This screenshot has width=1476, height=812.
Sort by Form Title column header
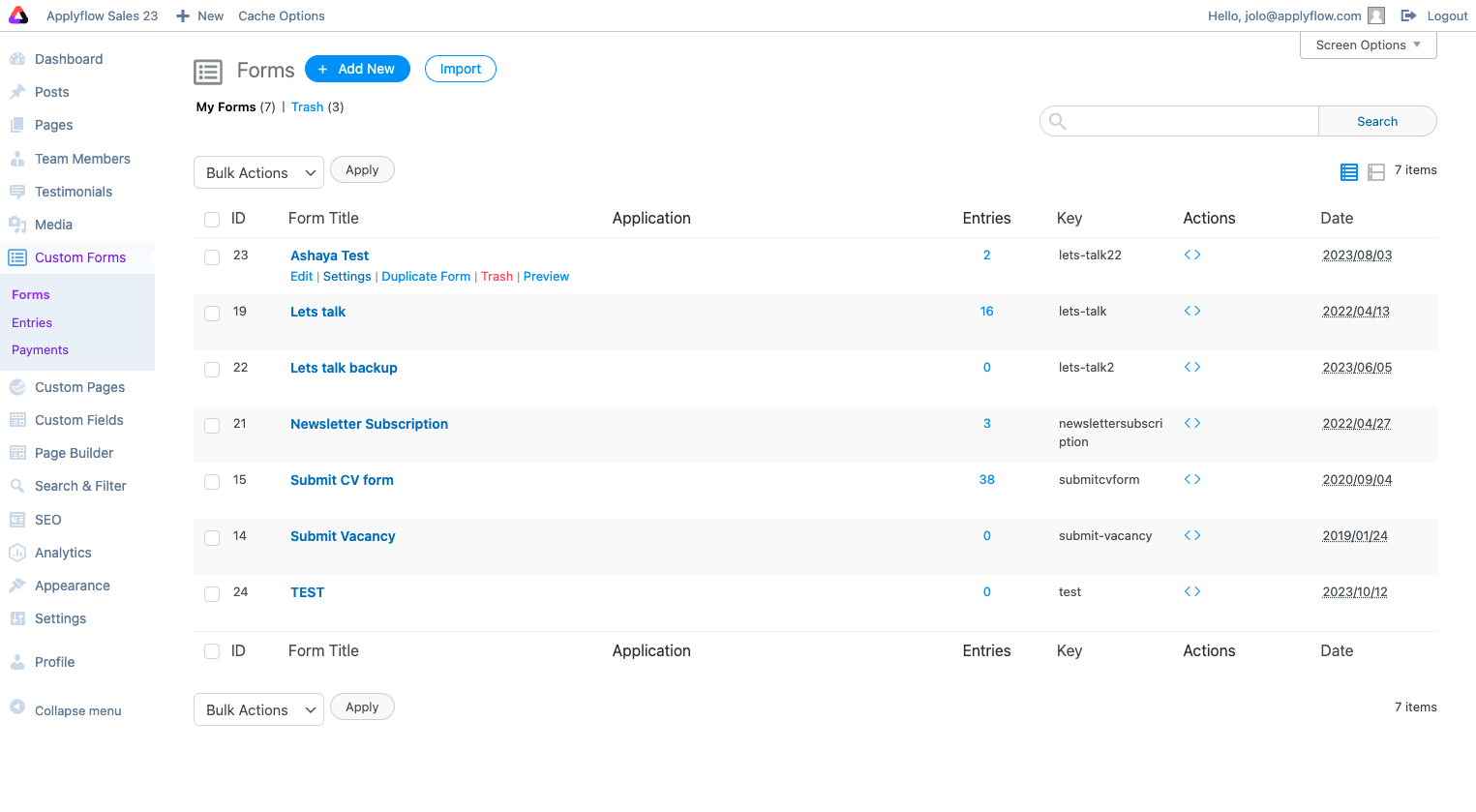[323, 218]
